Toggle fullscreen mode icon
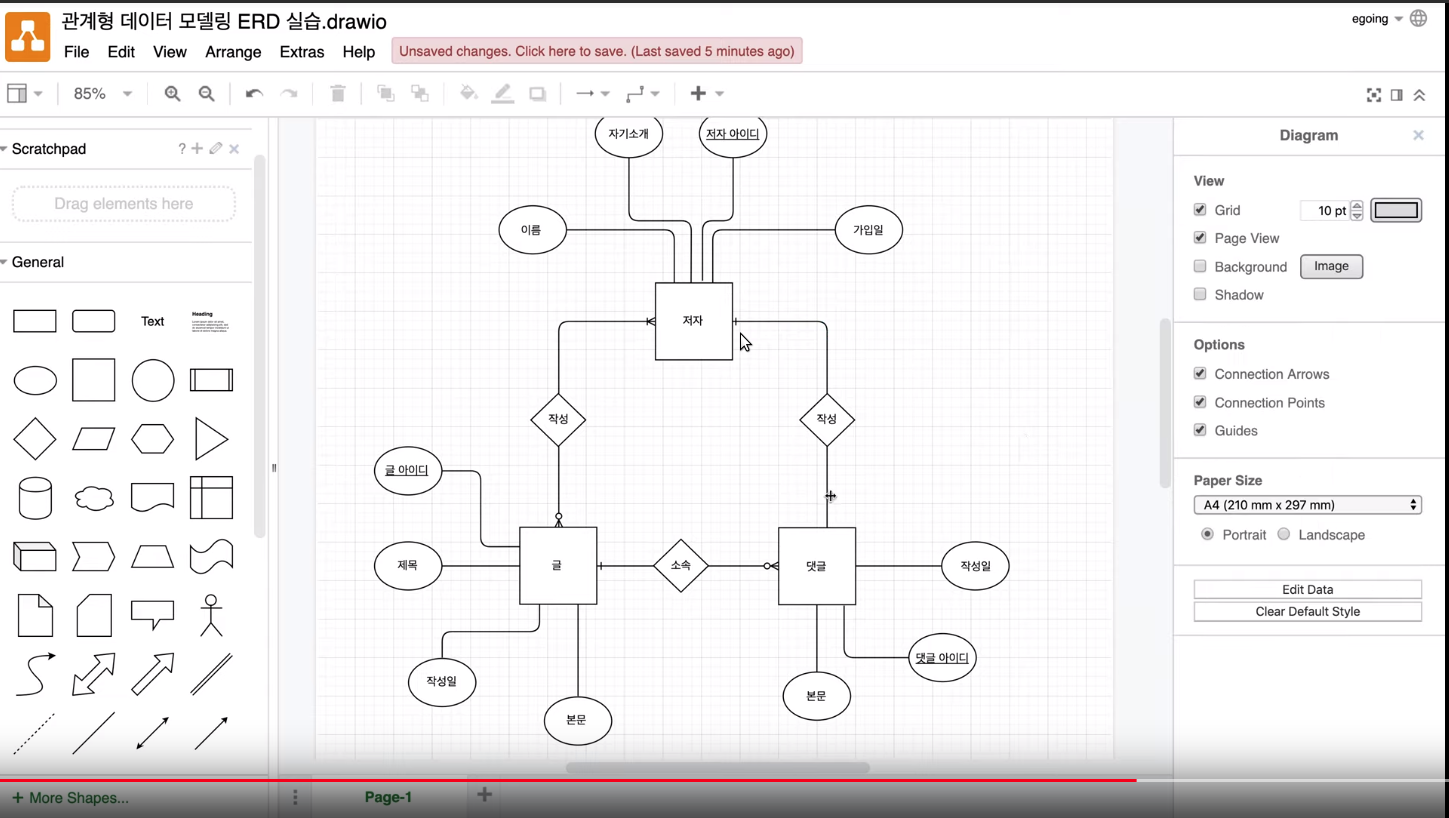The width and height of the screenshot is (1449, 818). [1374, 95]
